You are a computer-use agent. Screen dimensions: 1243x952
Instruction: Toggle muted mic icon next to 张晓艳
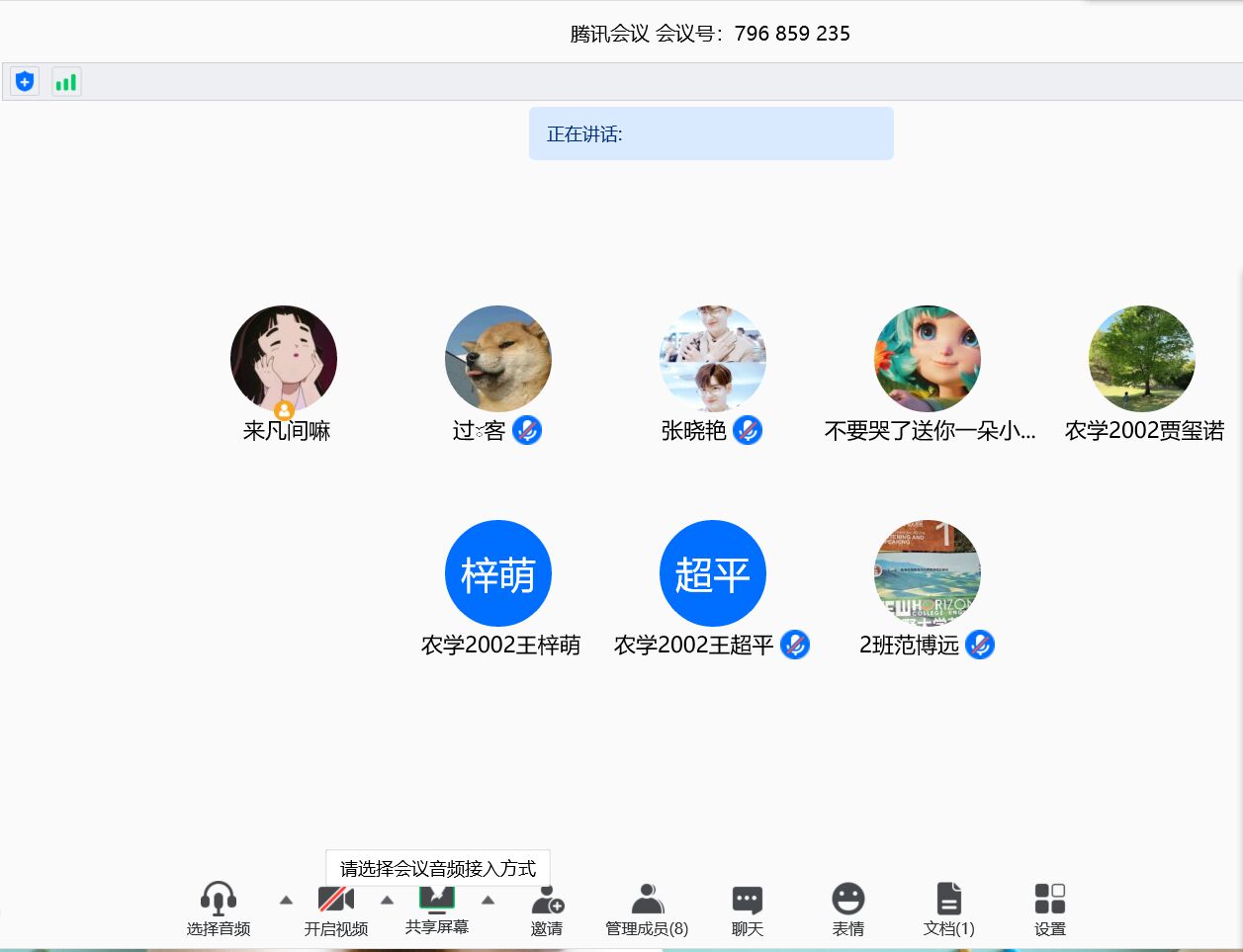point(748,431)
